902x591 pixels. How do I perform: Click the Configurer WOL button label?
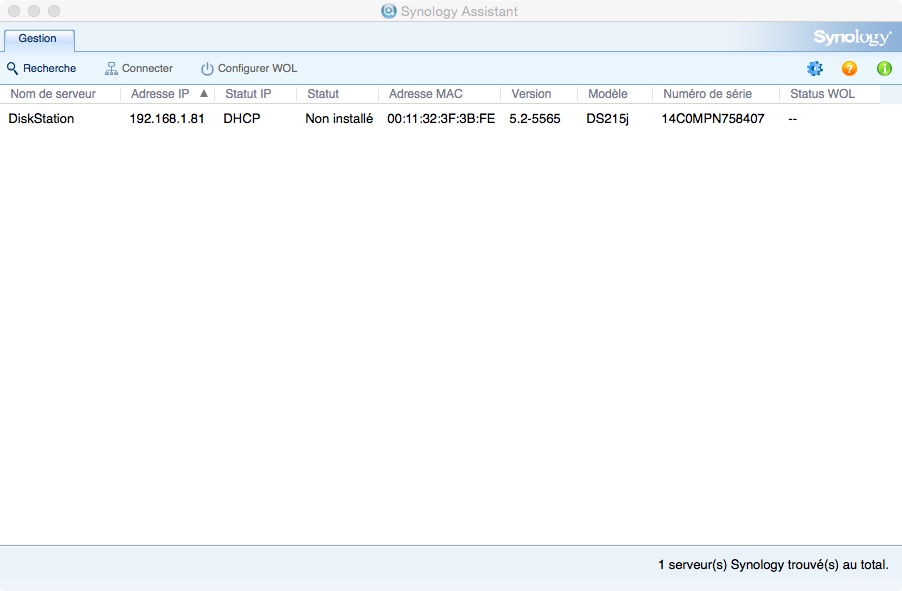[257, 68]
